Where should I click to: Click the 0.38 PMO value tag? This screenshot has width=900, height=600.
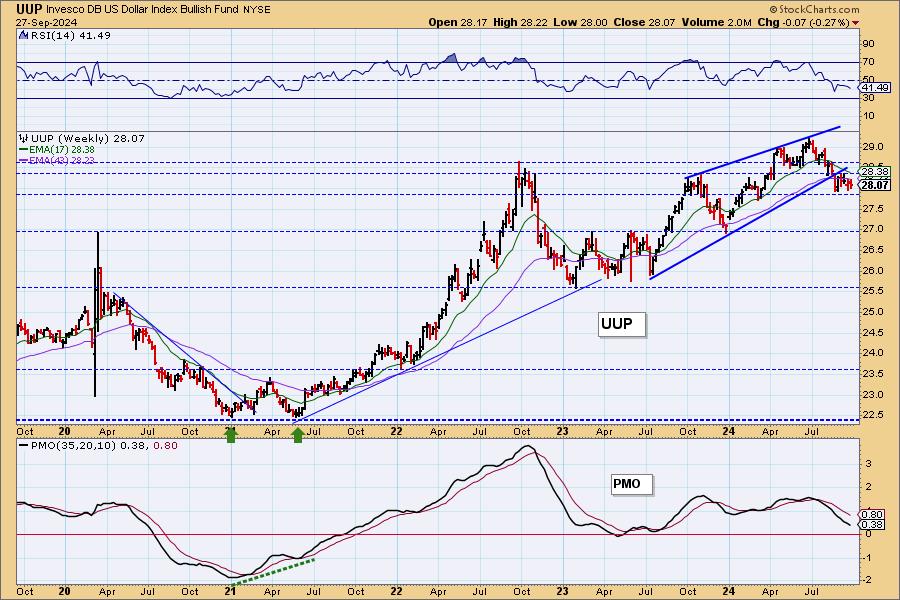click(873, 525)
